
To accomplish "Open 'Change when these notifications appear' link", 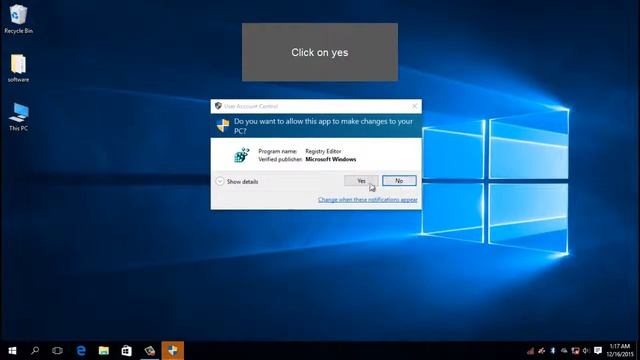I will [367, 200].
